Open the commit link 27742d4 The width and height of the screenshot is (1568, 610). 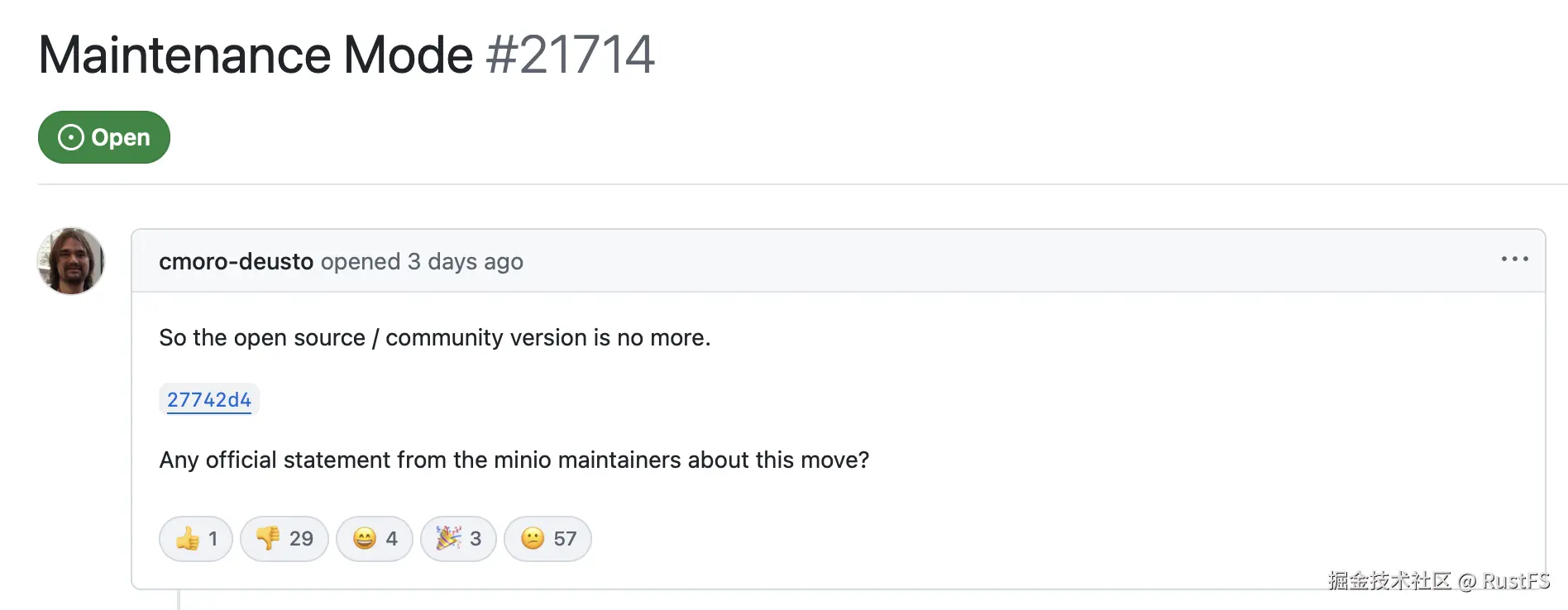tap(208, 400)
